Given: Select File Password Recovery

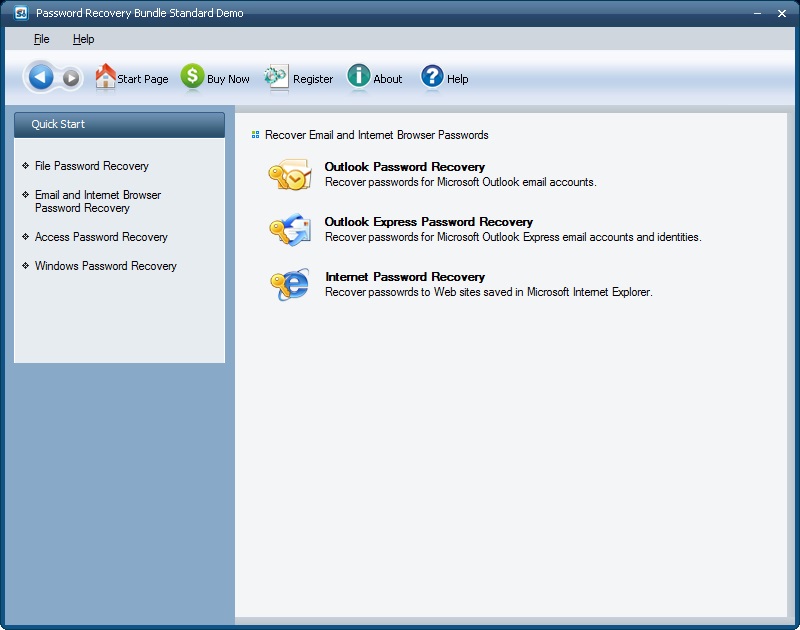Looking at the screenshot, I should click(93, 166).
